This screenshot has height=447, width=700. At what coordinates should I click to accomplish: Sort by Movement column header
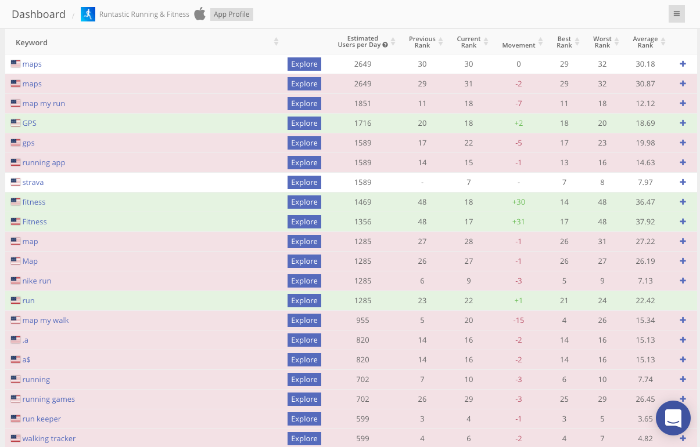click(x=518, y=45)
